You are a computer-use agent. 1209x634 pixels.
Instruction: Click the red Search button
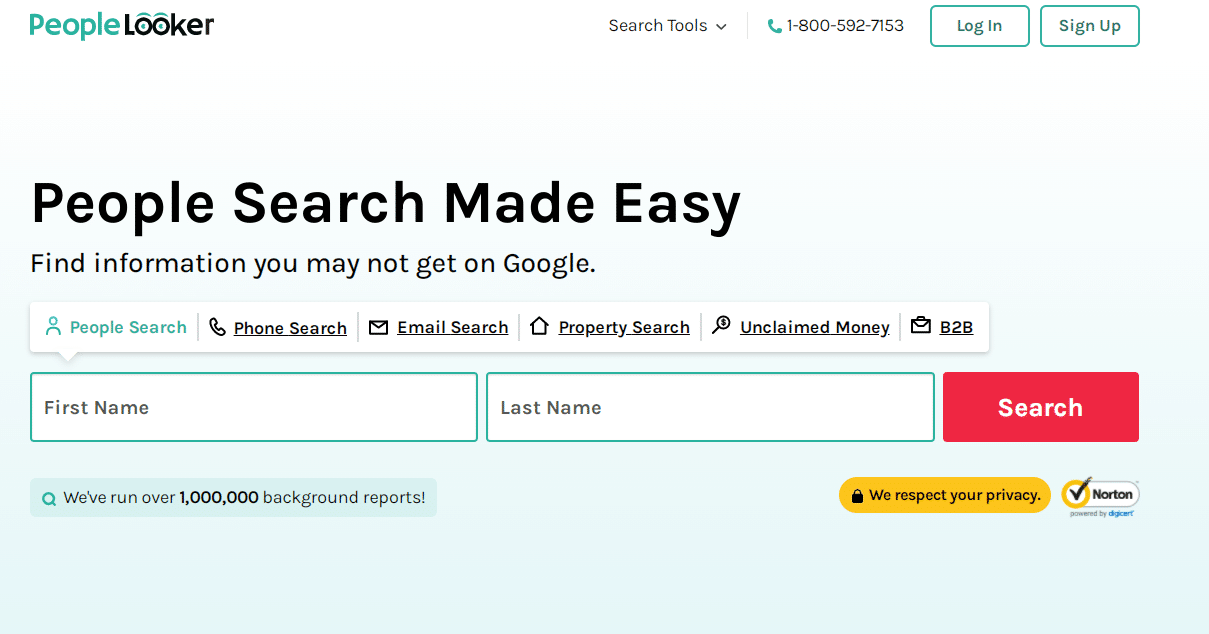[x=1041, y=407]
